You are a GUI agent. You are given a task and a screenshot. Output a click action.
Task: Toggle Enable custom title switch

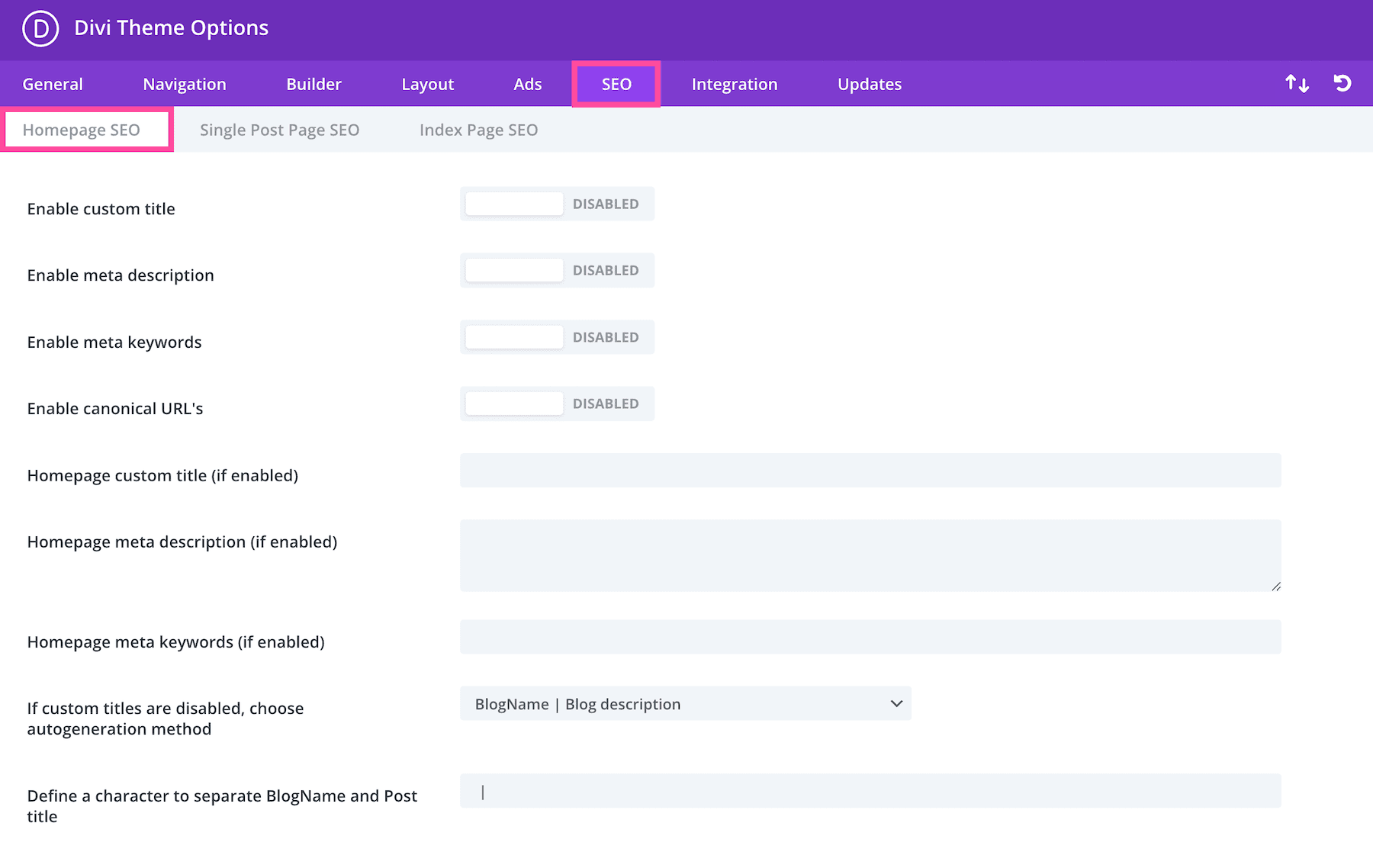pos(557,204)
